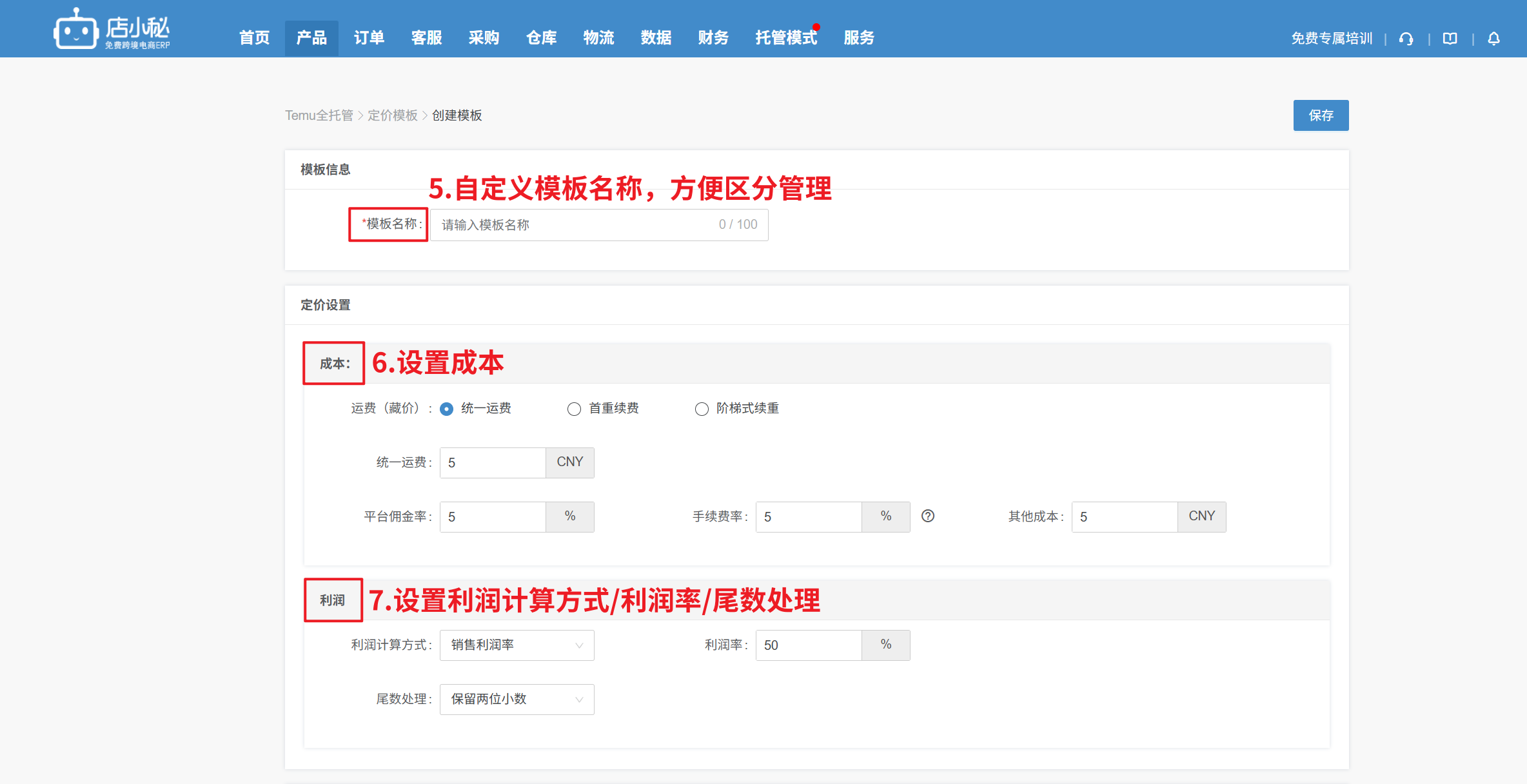Open the 托管模式 menu
The image size is (1527, 784).
(785, 38)
